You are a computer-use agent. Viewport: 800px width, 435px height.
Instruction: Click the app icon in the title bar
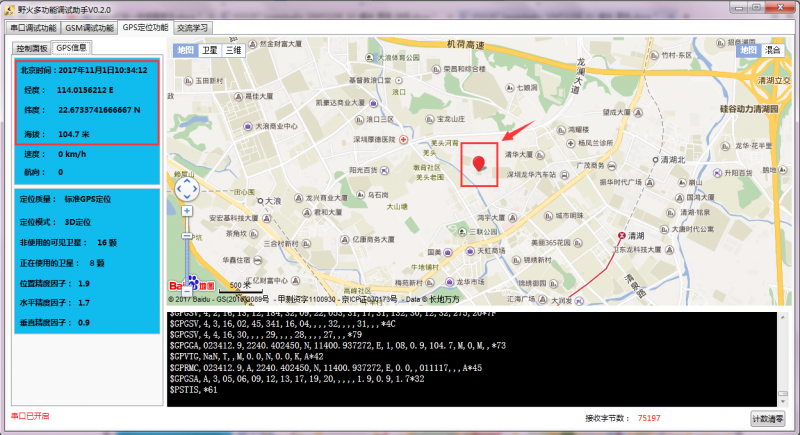pos(9,10)
